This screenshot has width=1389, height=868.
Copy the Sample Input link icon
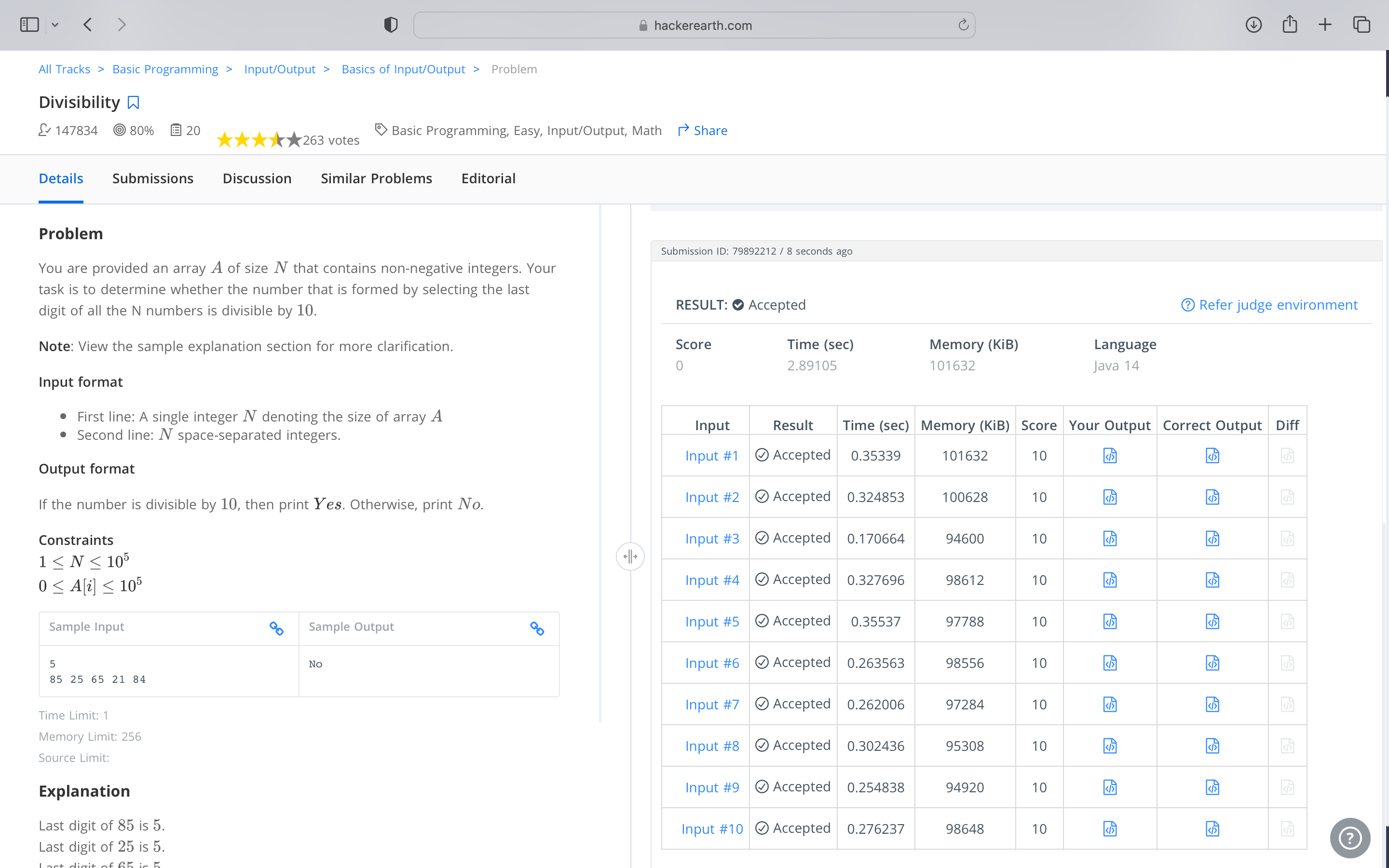coord(277,628)
